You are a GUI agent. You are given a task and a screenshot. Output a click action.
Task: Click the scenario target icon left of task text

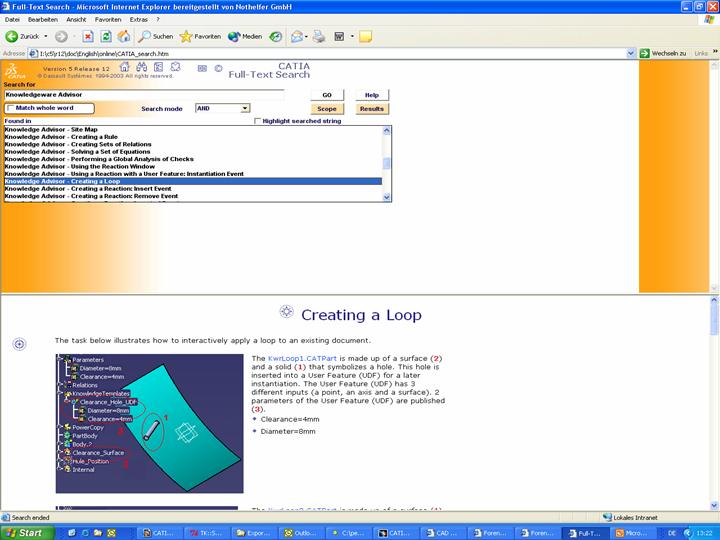pos(19,343)
